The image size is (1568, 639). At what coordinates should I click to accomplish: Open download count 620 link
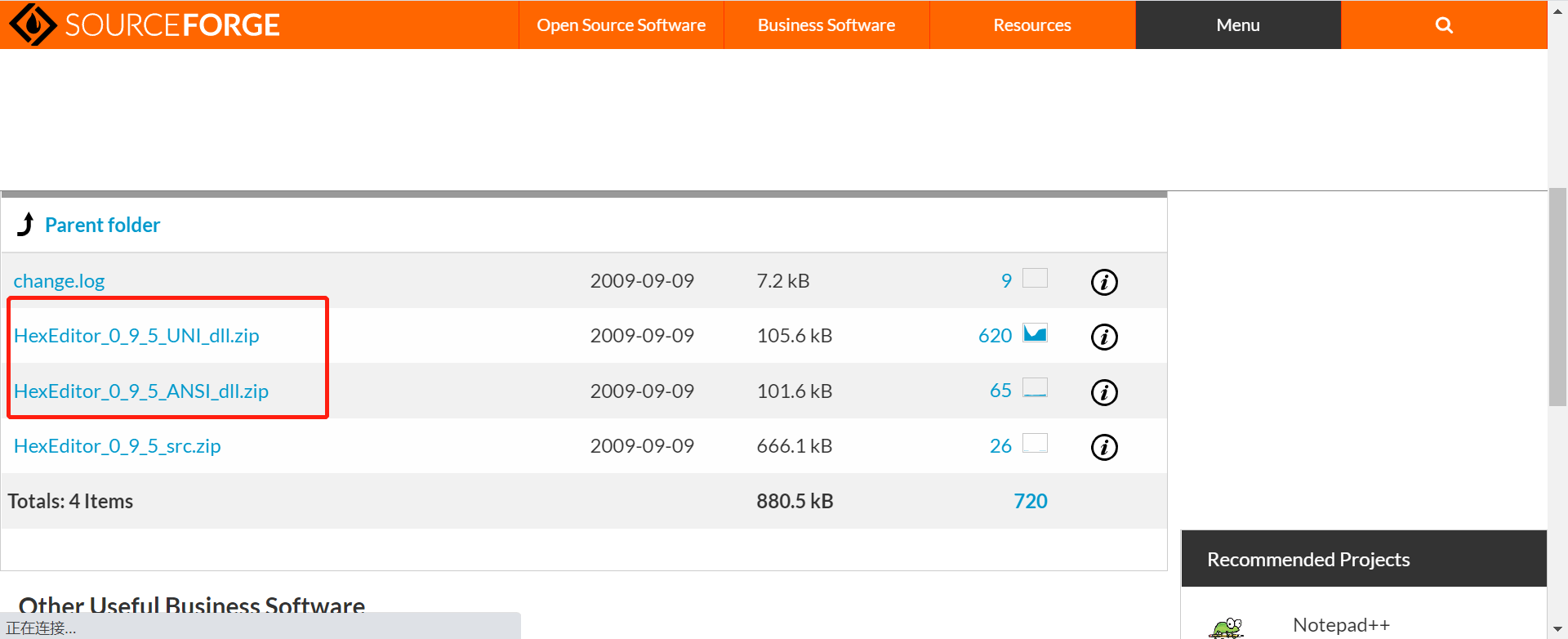pos(995,336)
